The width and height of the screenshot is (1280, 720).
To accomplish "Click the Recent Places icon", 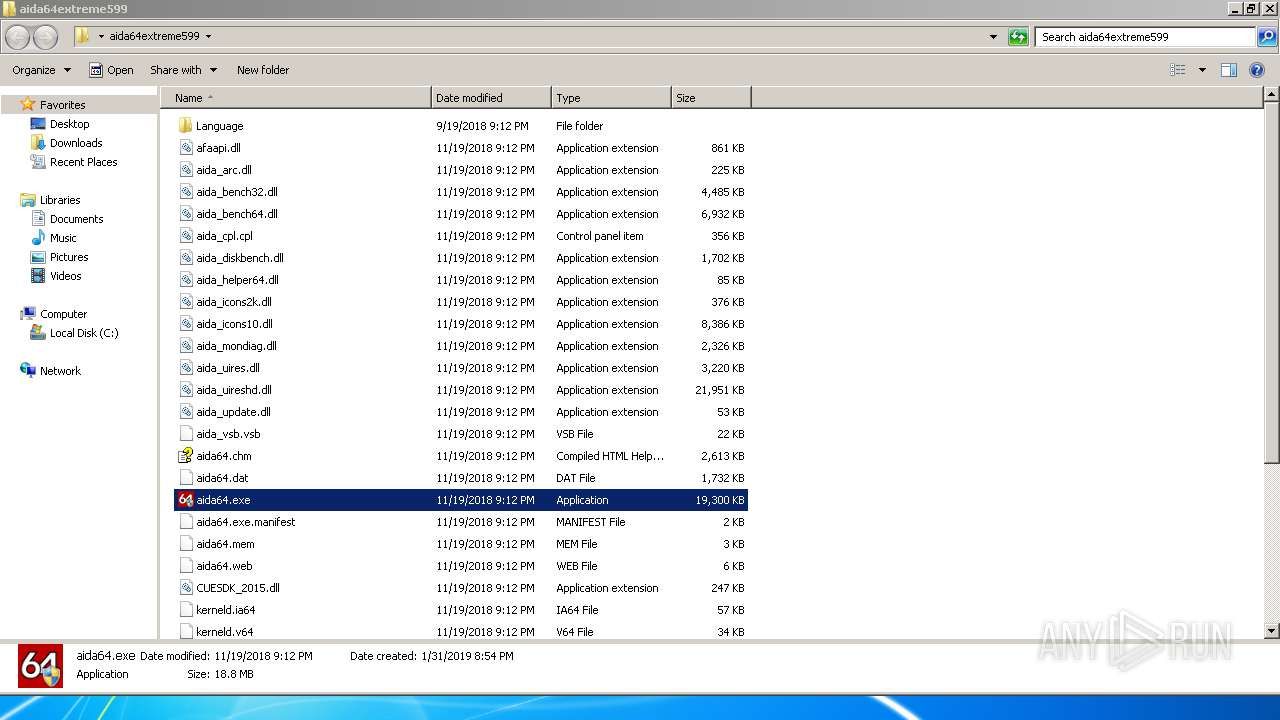I will pyautogui.click(x=38, y=162).
